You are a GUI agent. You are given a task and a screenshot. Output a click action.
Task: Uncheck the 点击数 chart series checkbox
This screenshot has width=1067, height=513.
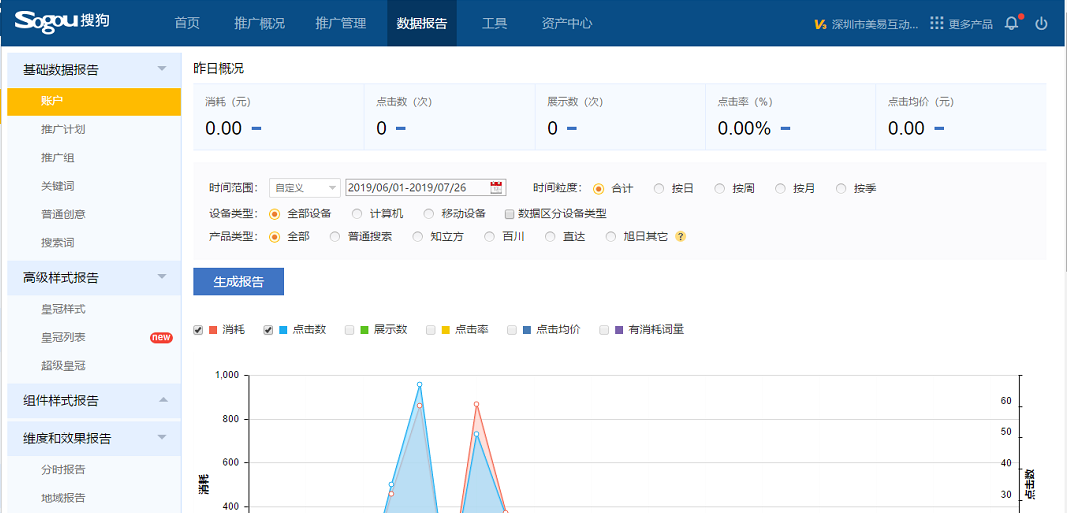(268, 330)
